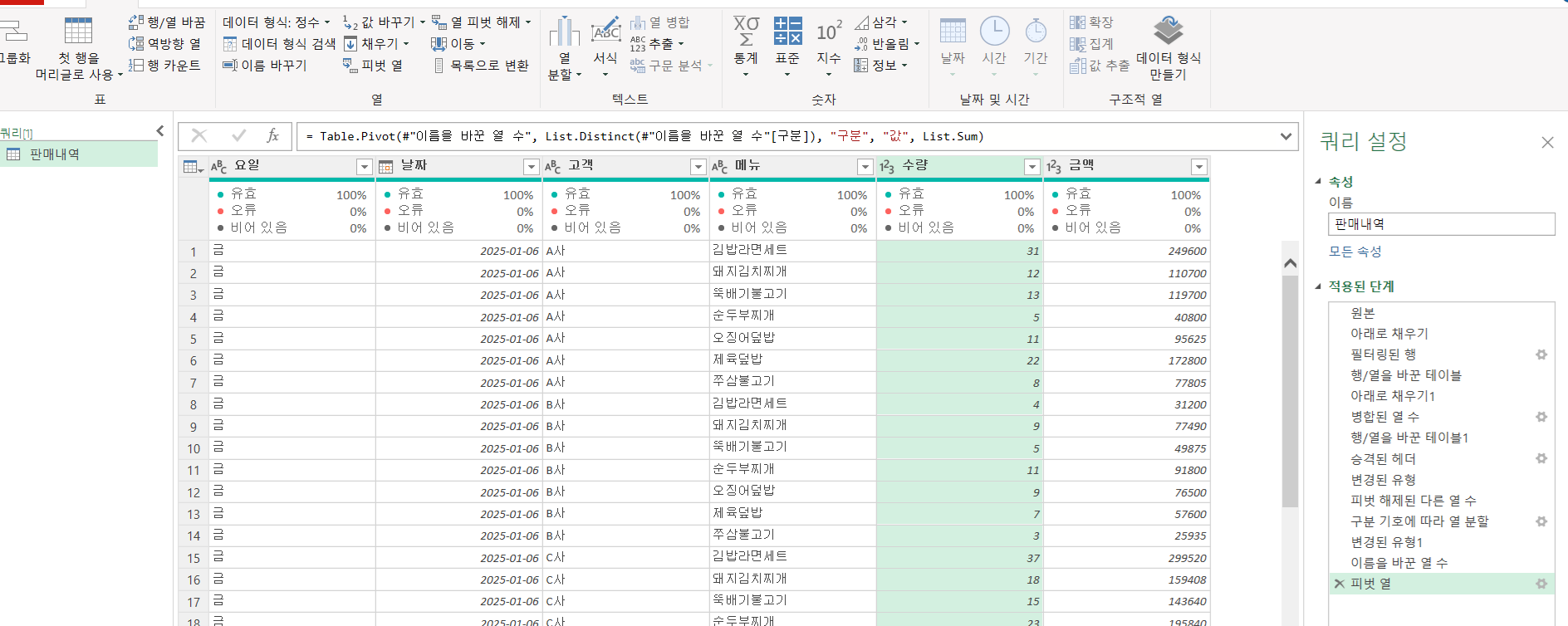Open the 서식 format icon
1568x626 pixels.
[x=605, y=32]
